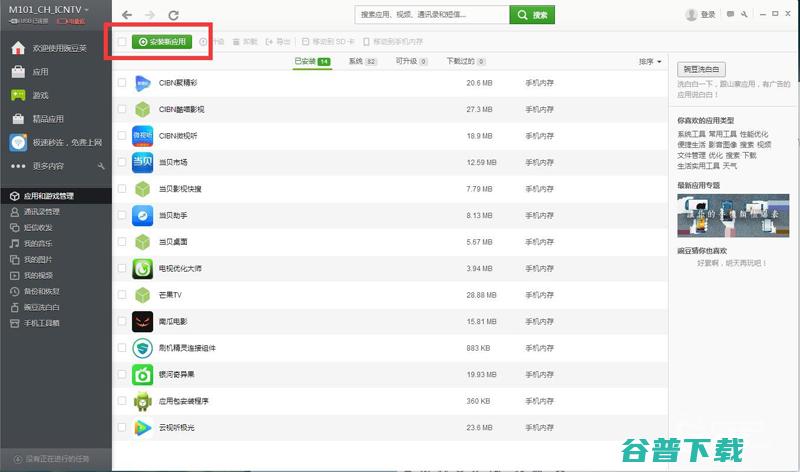Open the 游戏 games section icon
Viewport: 800px width, 472px height.
(18, 95)
